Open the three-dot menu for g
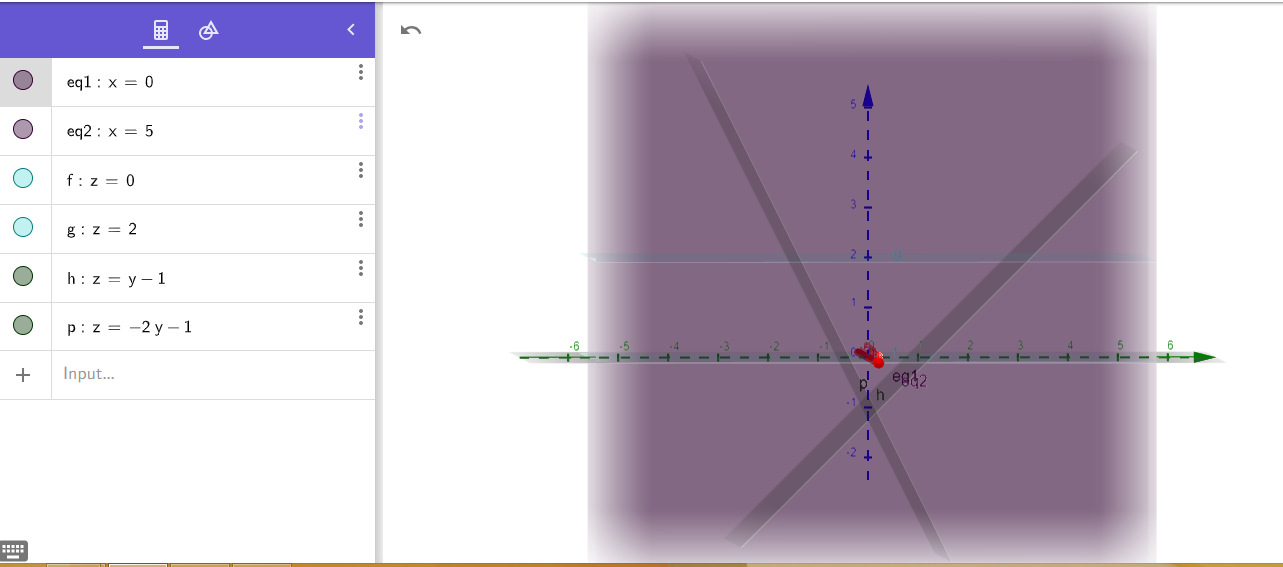 (x=360, y=219)
